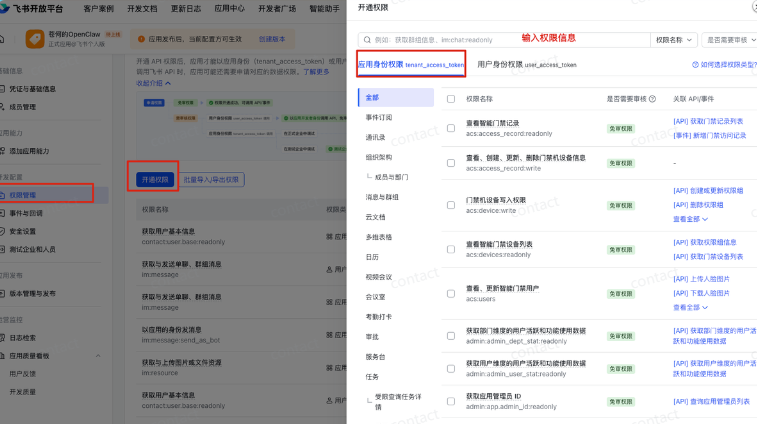Collapse the intro via 收起介绍
The height and width of the screenshot is (424, 757).
pyautogui.click(x=154, y=83)
